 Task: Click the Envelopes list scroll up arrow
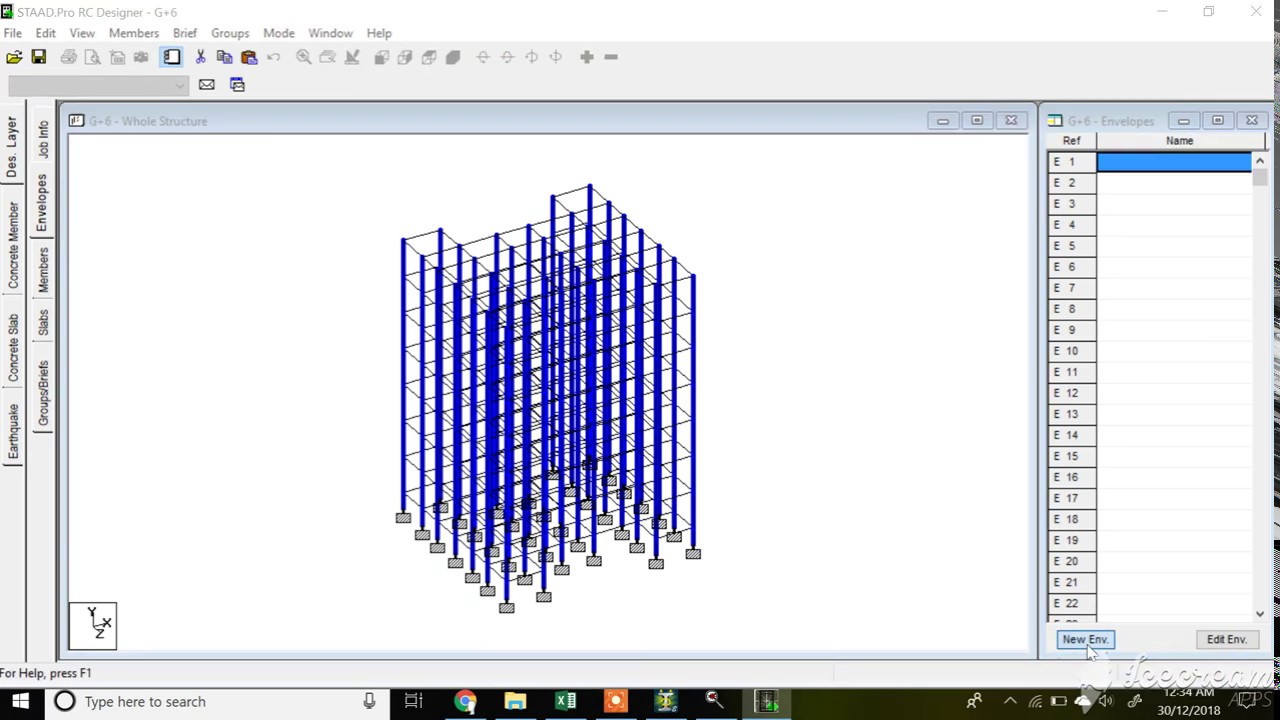1260,161
